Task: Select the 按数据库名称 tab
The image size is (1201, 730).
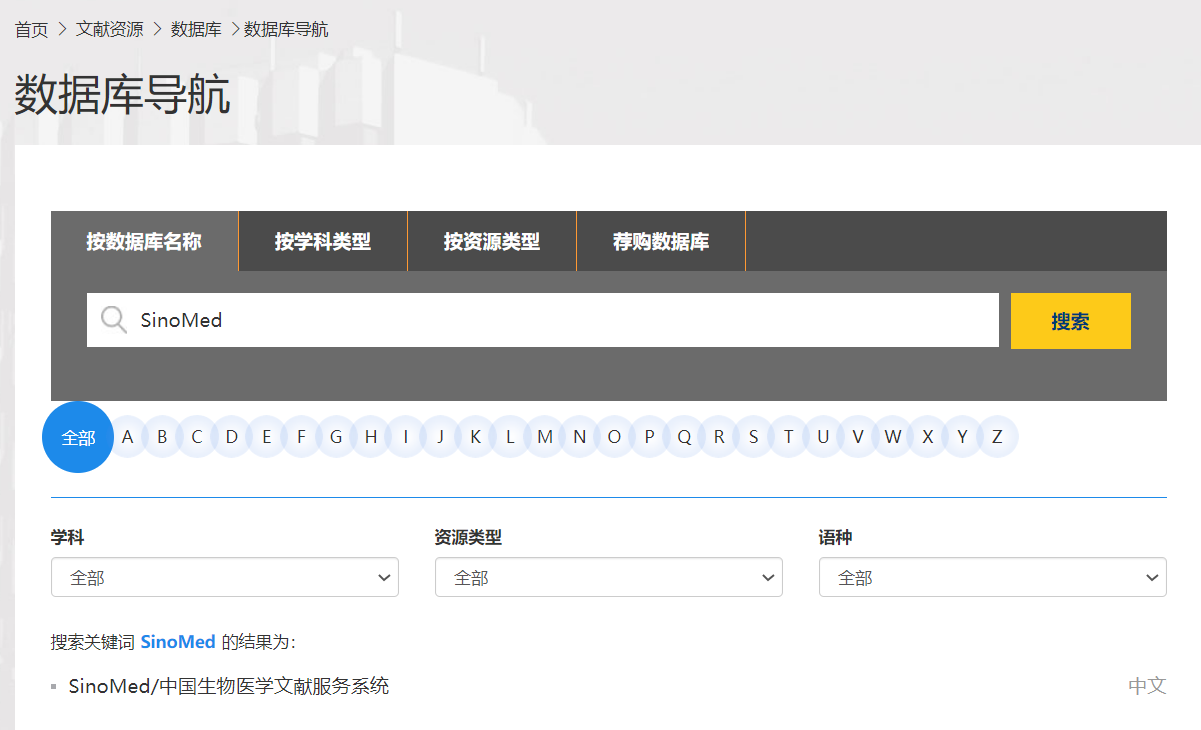Action: (x=144, y=242)
